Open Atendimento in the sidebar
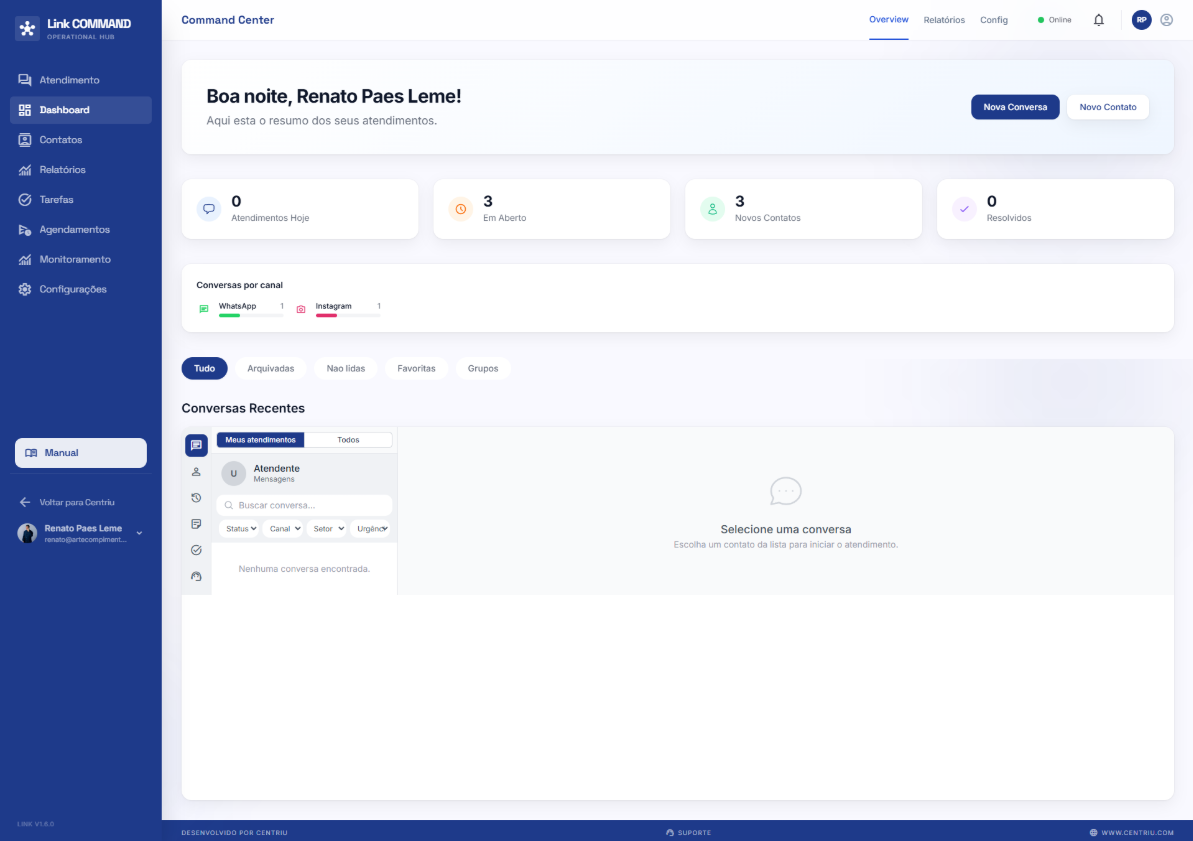The height and width of the screenshot is (841, 1193). [81, 80]
